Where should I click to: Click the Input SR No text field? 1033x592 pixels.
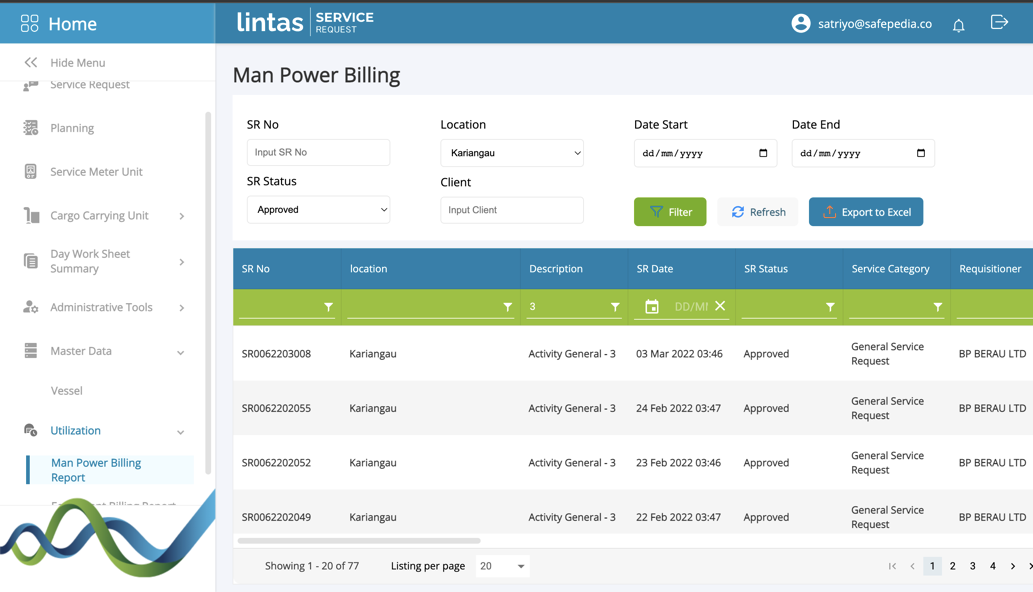[318, 152]
